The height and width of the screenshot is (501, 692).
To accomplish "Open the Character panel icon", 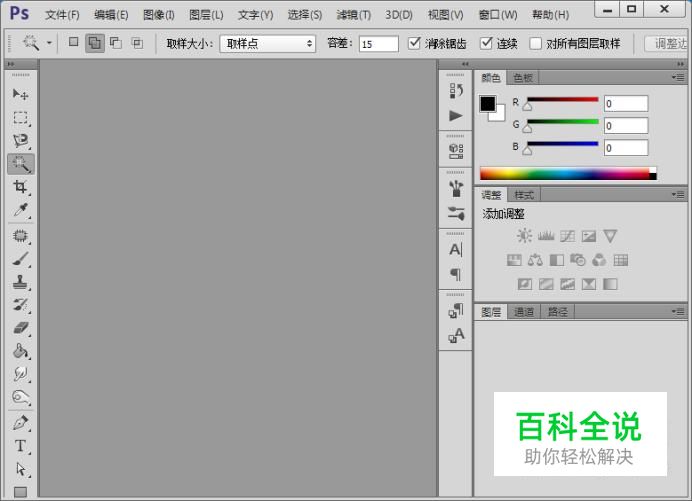I will coord(456,249).
